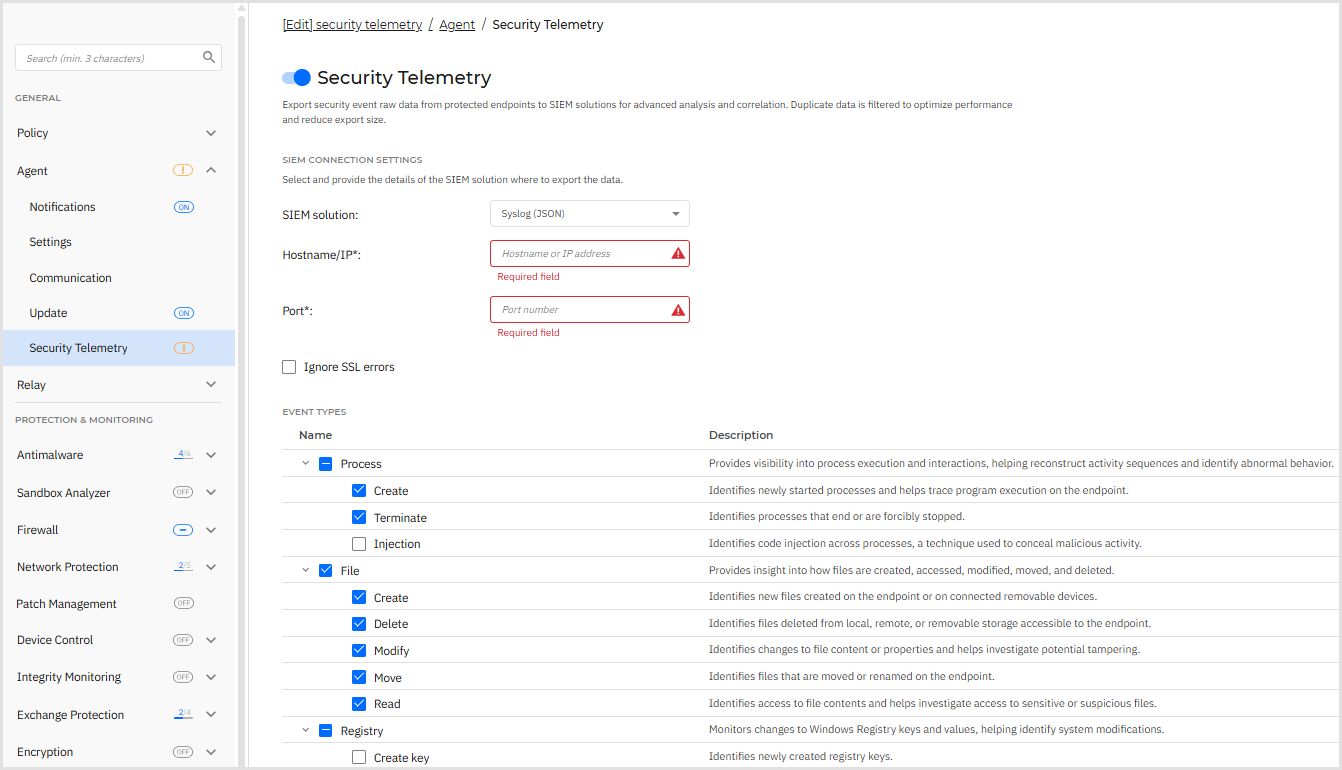Collapse the Agent section chevron

click(211, 170)
